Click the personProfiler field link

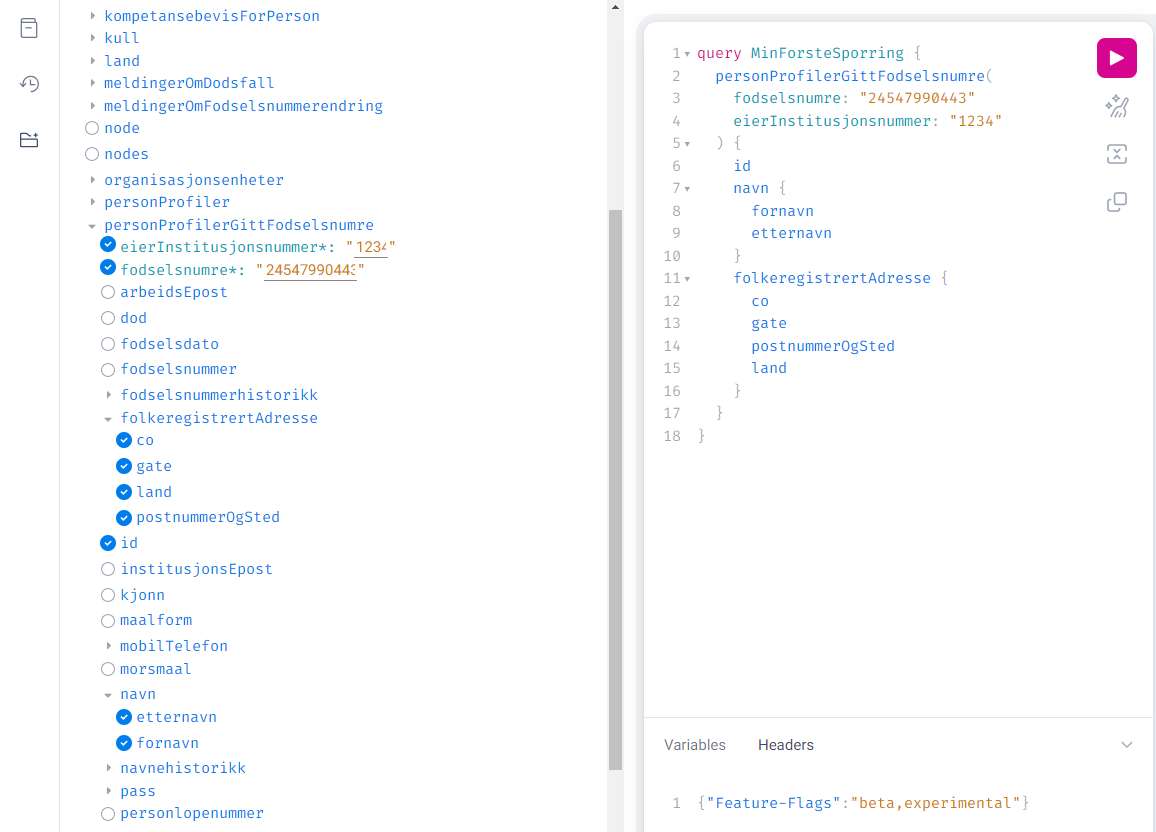(166, 202)
